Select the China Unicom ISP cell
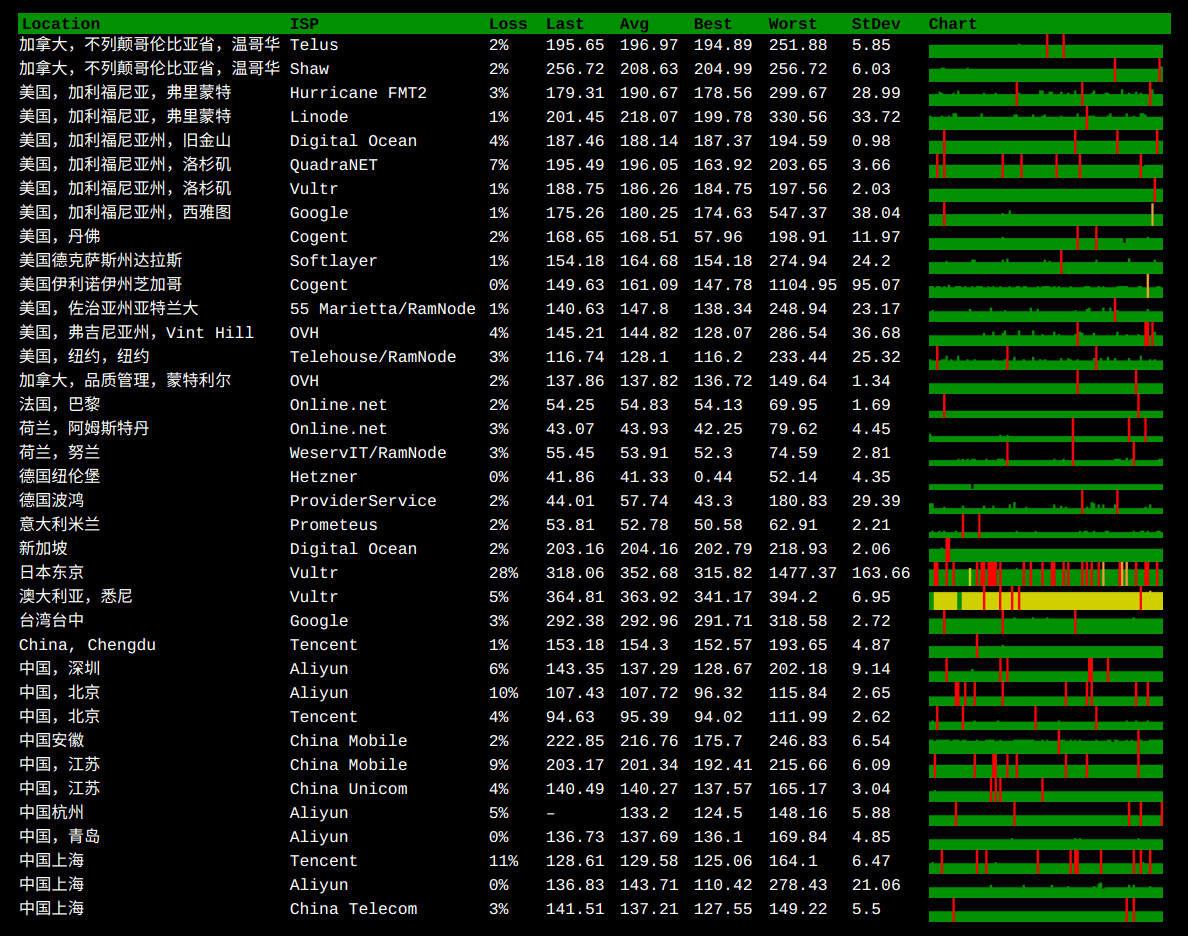The height and width of the screenshot is (936, 1188). [349, 789]
